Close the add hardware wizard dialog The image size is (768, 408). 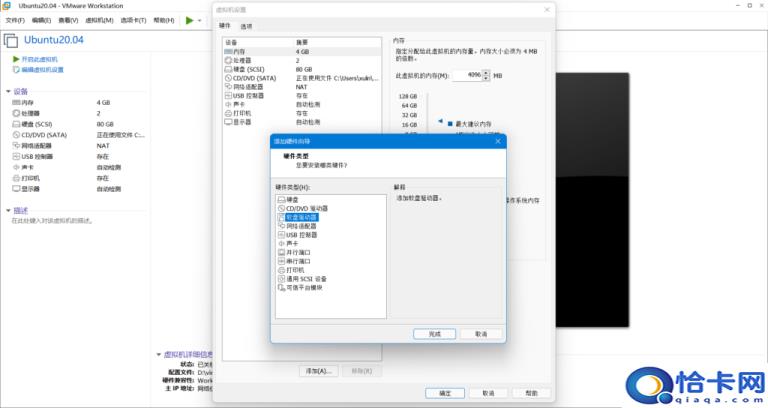point(498,141)
